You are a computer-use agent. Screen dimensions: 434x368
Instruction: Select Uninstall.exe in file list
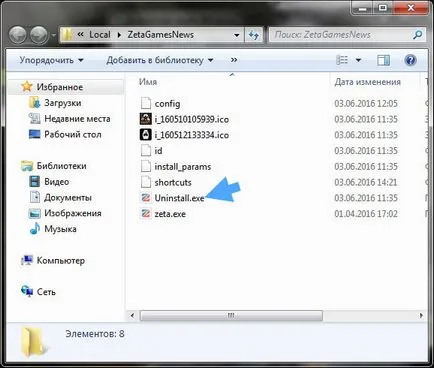[x=179, y=198]
